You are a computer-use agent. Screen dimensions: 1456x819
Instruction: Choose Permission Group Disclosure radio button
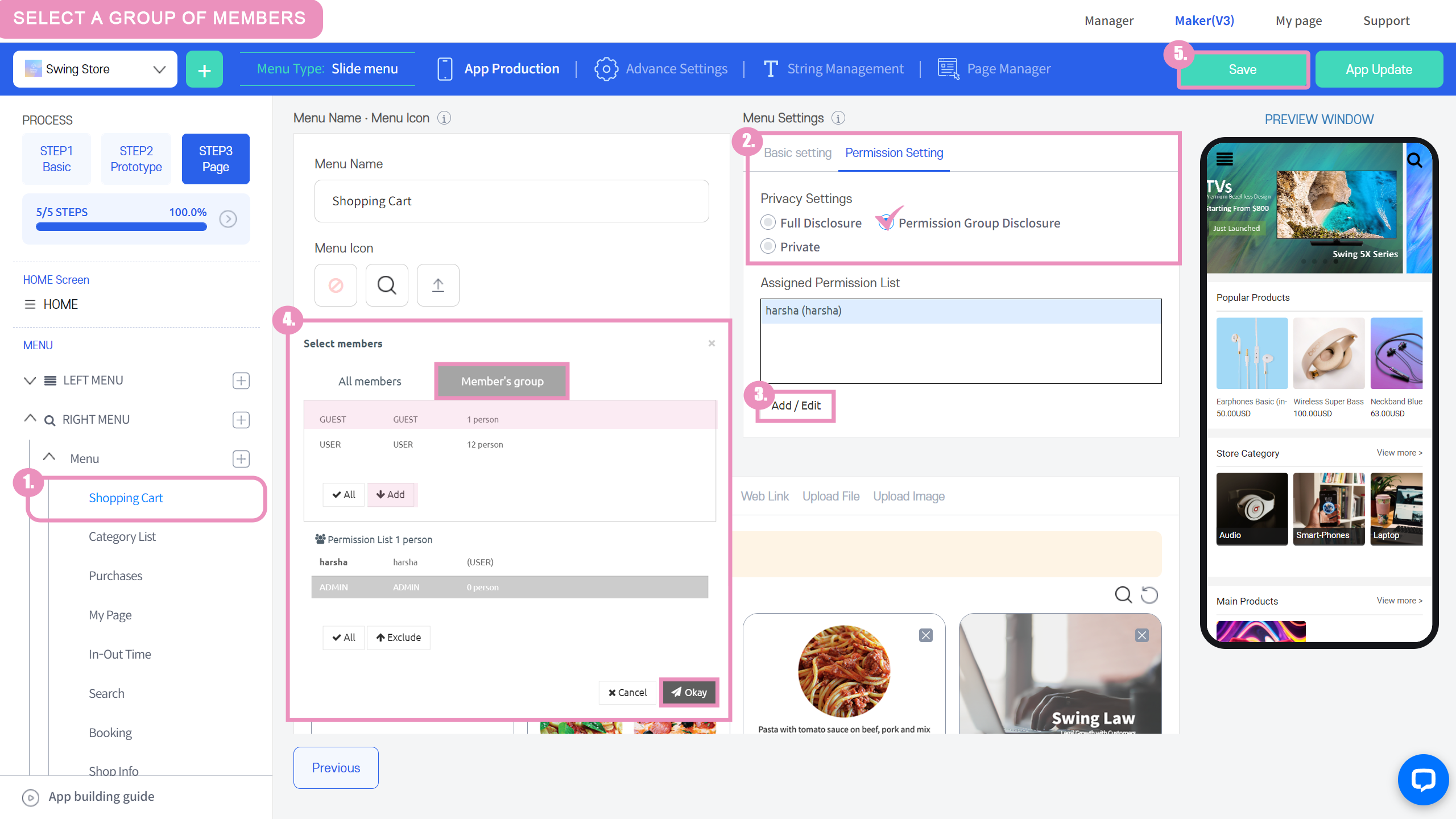[885, 222]
